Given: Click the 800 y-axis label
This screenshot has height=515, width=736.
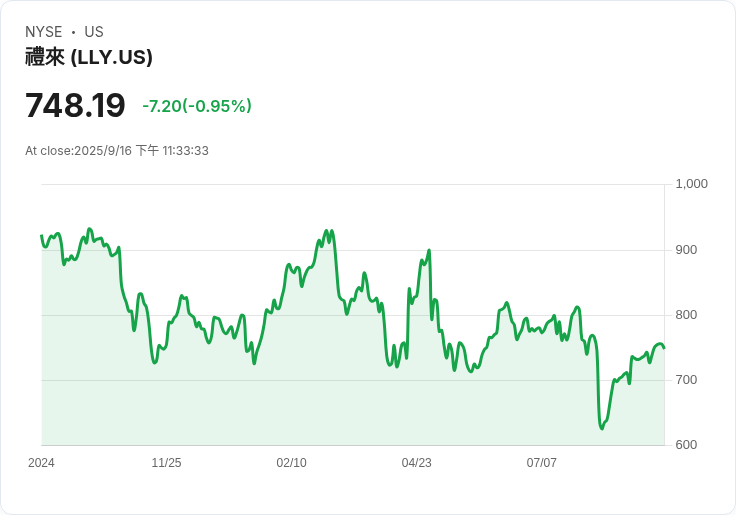Looking at the screenshot, I should coord(687,315).
